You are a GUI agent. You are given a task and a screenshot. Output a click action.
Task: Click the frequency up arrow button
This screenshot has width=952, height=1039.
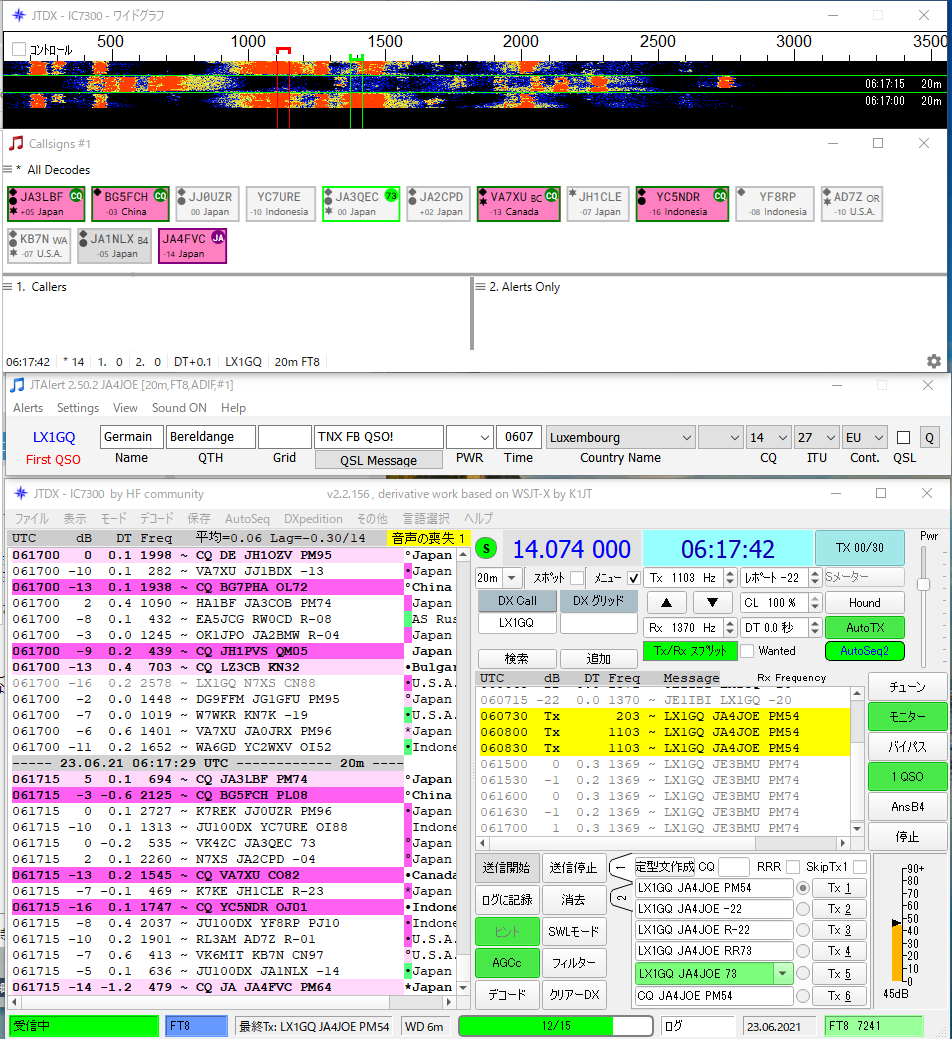point(666,602)
